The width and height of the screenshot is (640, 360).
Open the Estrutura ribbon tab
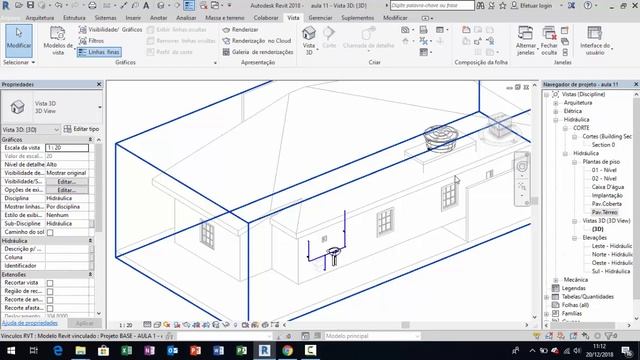(74, 18)
